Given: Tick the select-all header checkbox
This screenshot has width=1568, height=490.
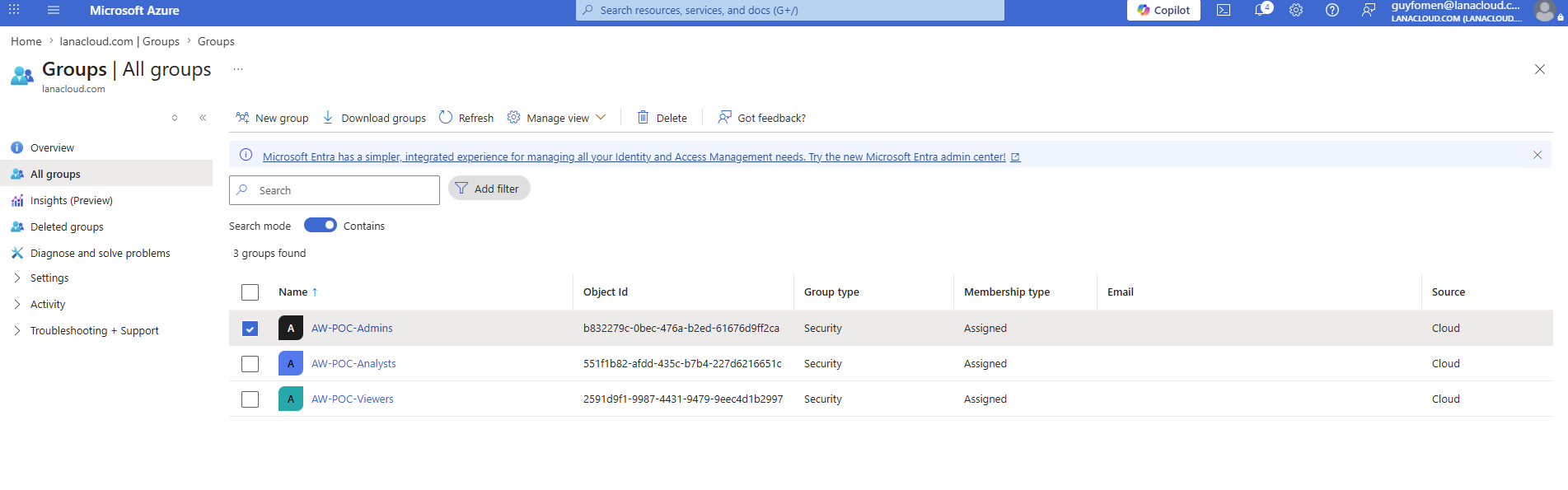Looking at the screenshot, I should pos(250,292).
